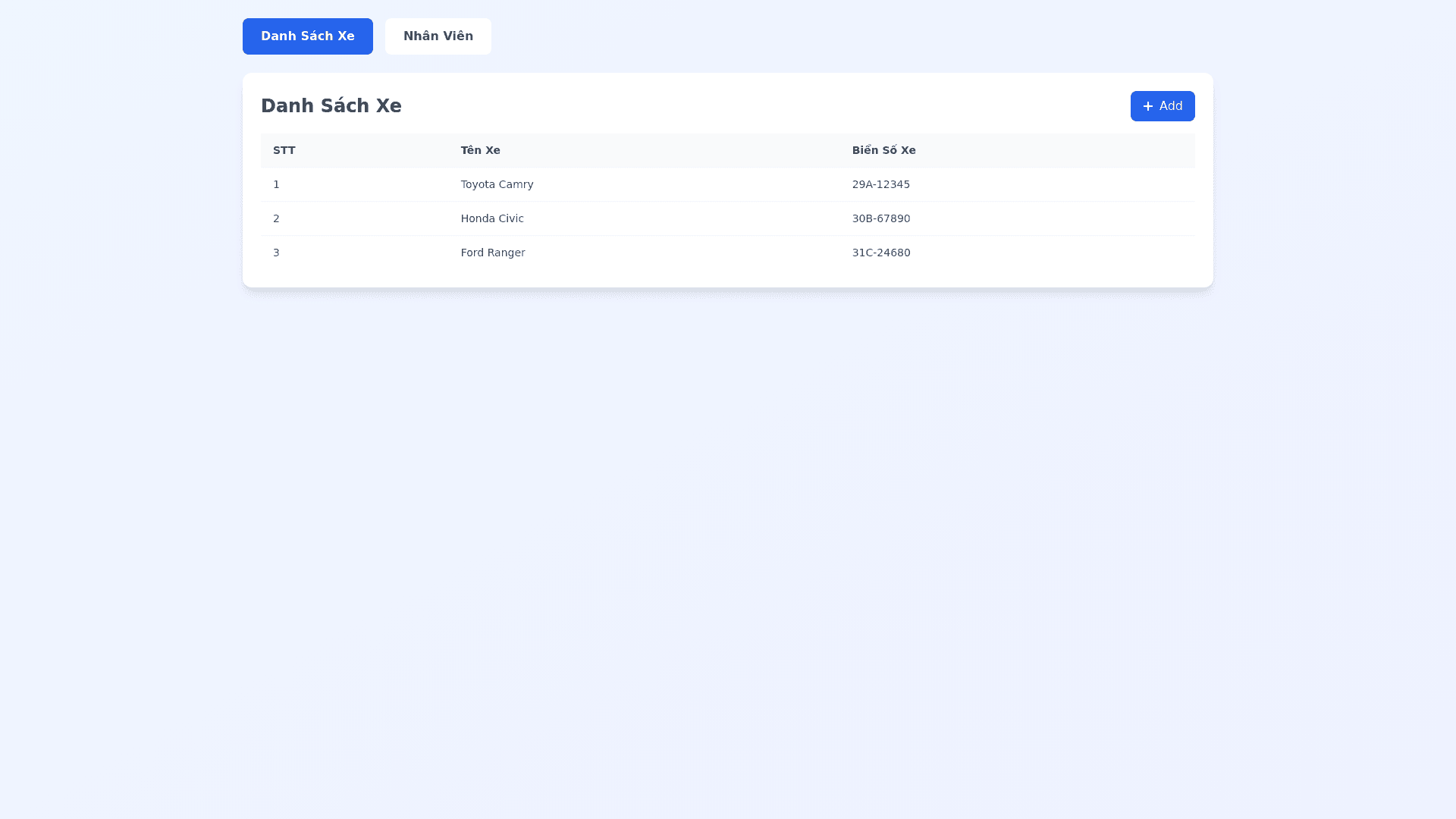Click license plate 31C-24680
This screenshot has height=819, width=1456.
880,253
